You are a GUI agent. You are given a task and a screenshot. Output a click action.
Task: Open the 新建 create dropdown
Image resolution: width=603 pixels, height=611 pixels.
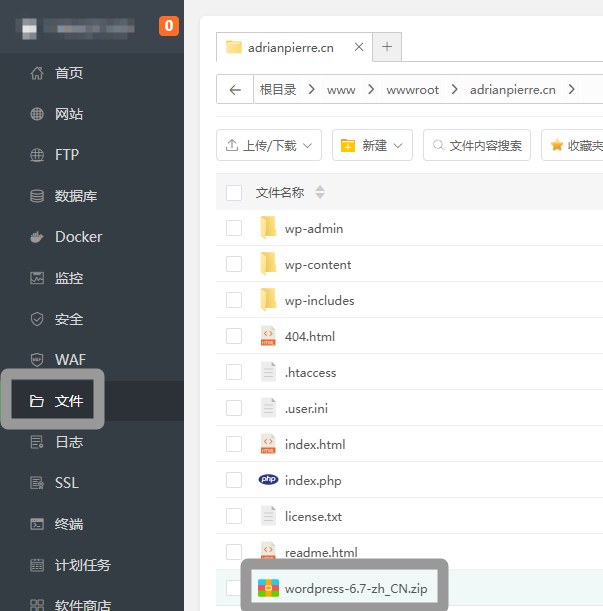pyautogui.click(x=372, y=145)
